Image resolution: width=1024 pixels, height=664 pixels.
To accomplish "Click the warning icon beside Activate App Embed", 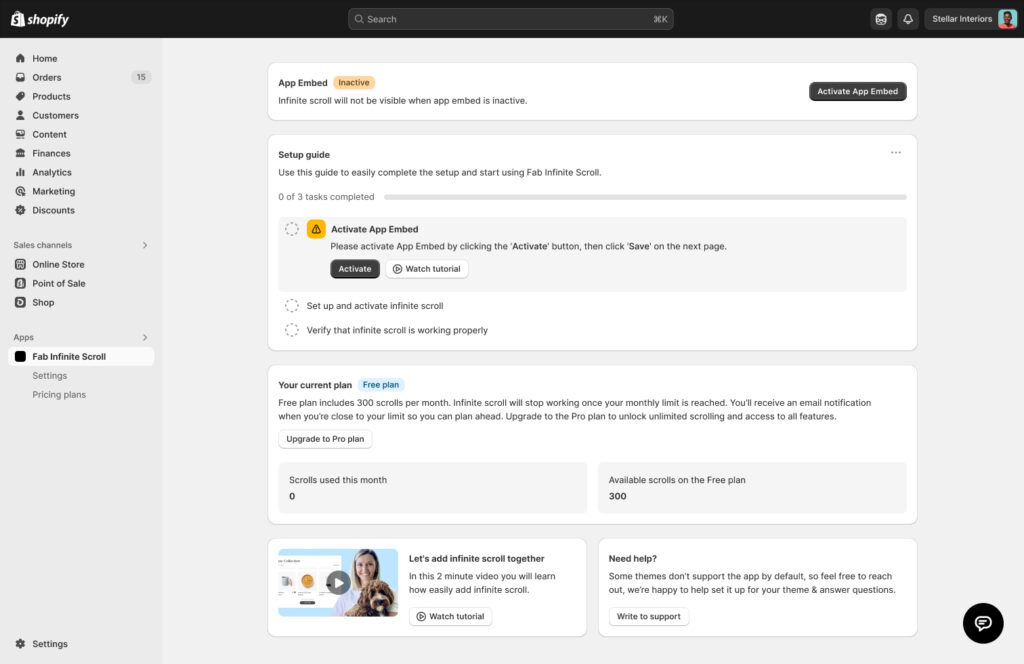I will (316, 229).
